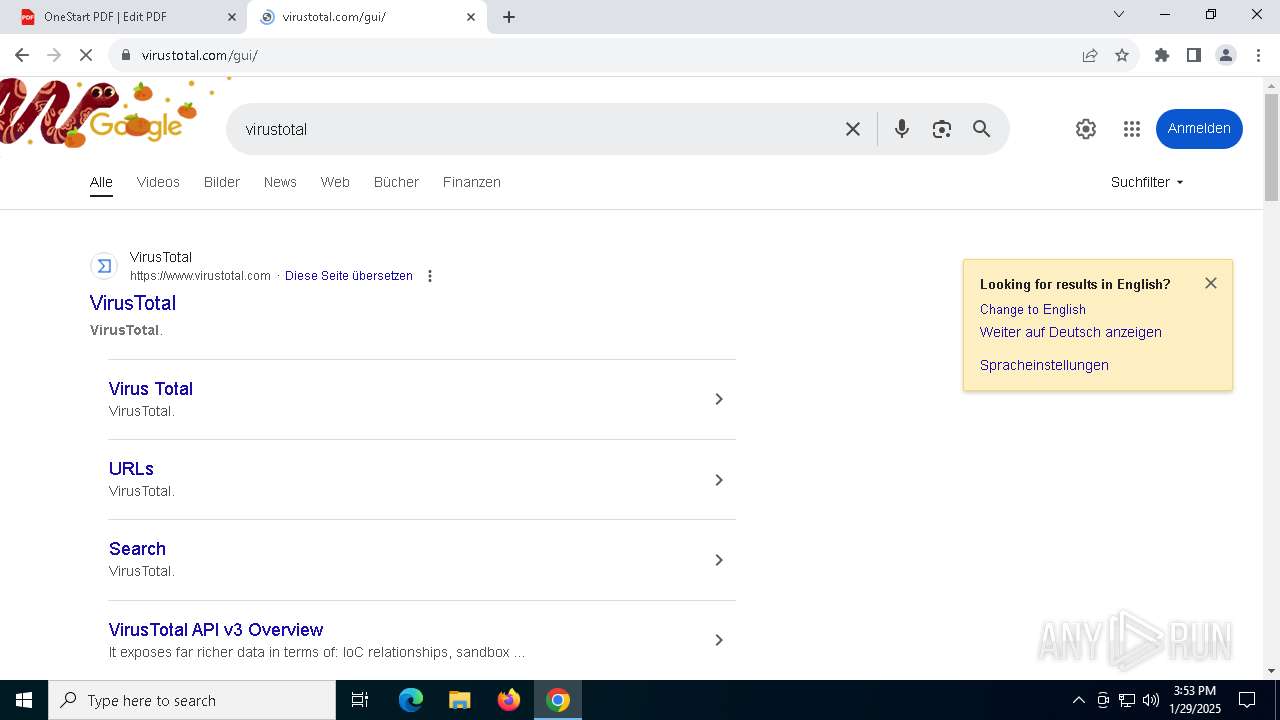Close the virustotal.com tab
Screen dimensions: 1280x720
pyautogui.click(x=471, y=17)
